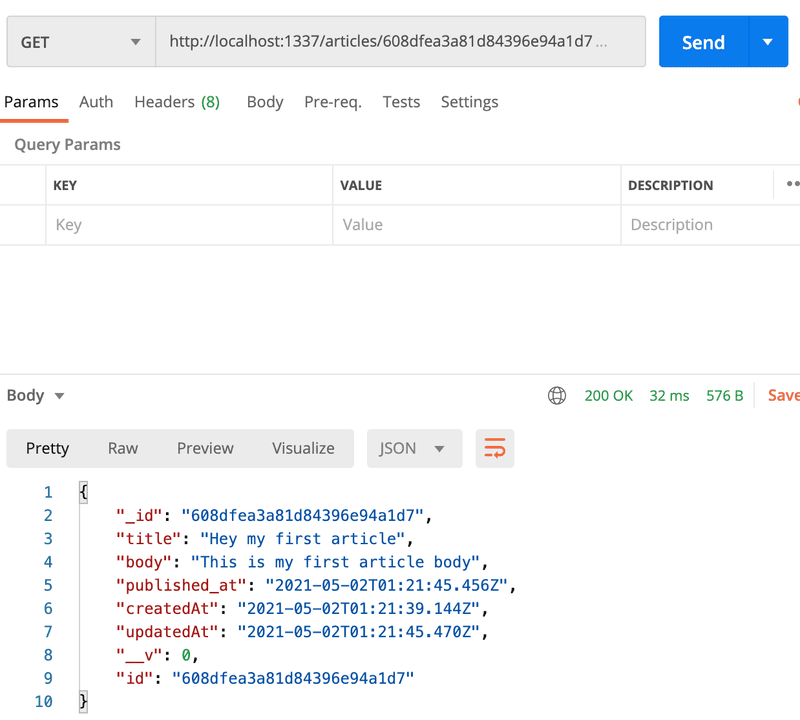
Task: Open the Tests tab
Action: point(401,102)
